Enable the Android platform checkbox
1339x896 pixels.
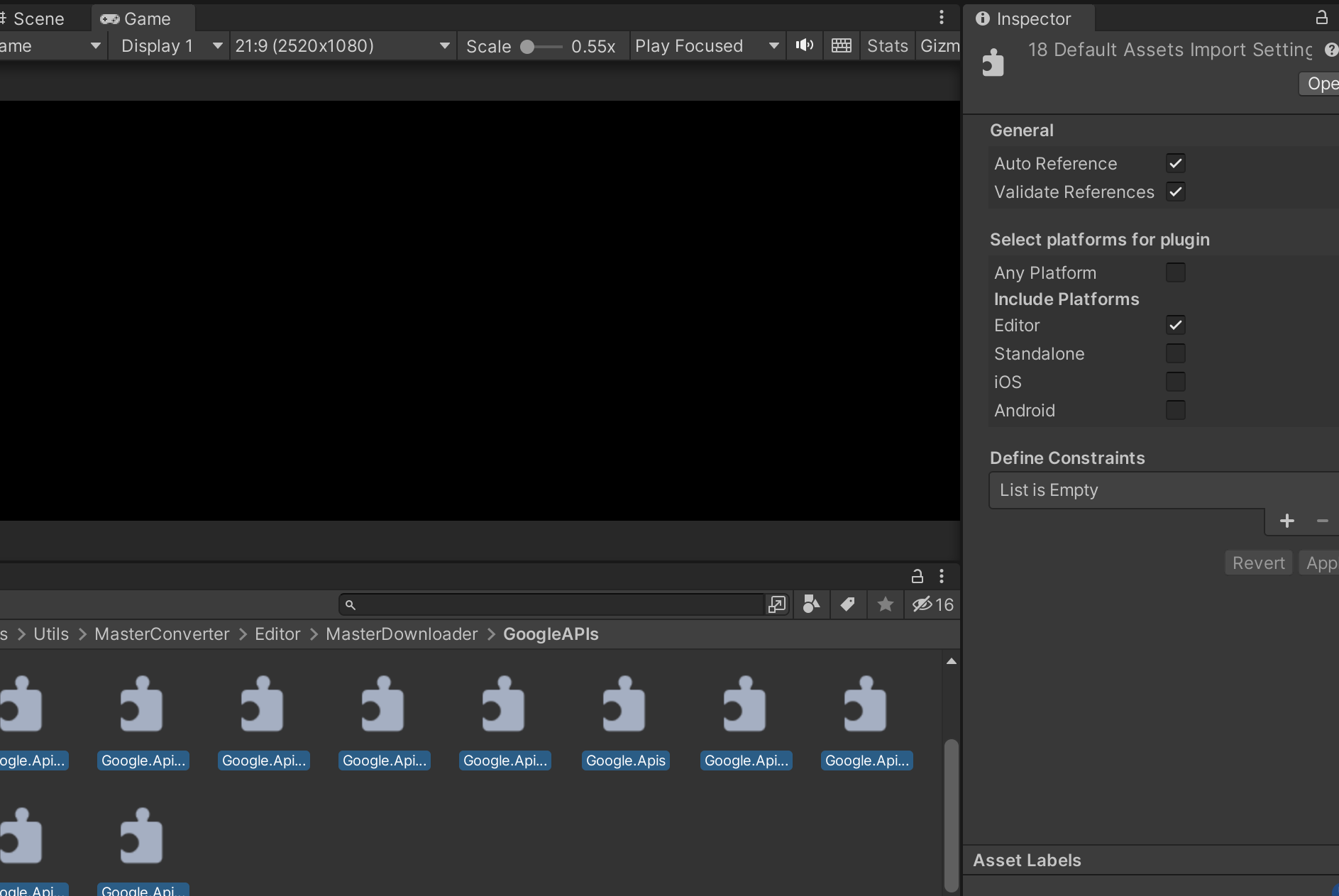1176,410
